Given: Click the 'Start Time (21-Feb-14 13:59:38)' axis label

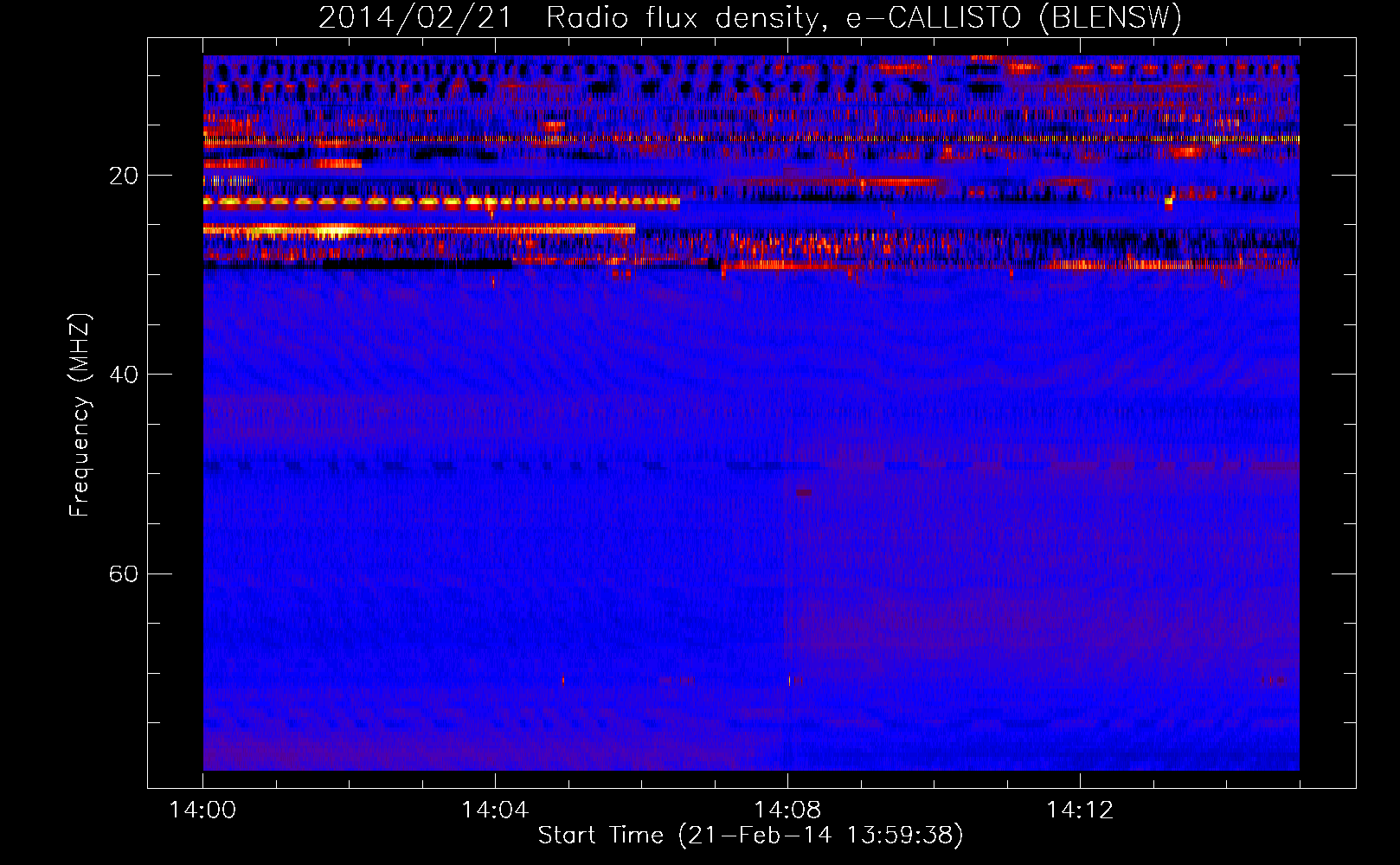Looking at the screenshot, I should [750, 835].
